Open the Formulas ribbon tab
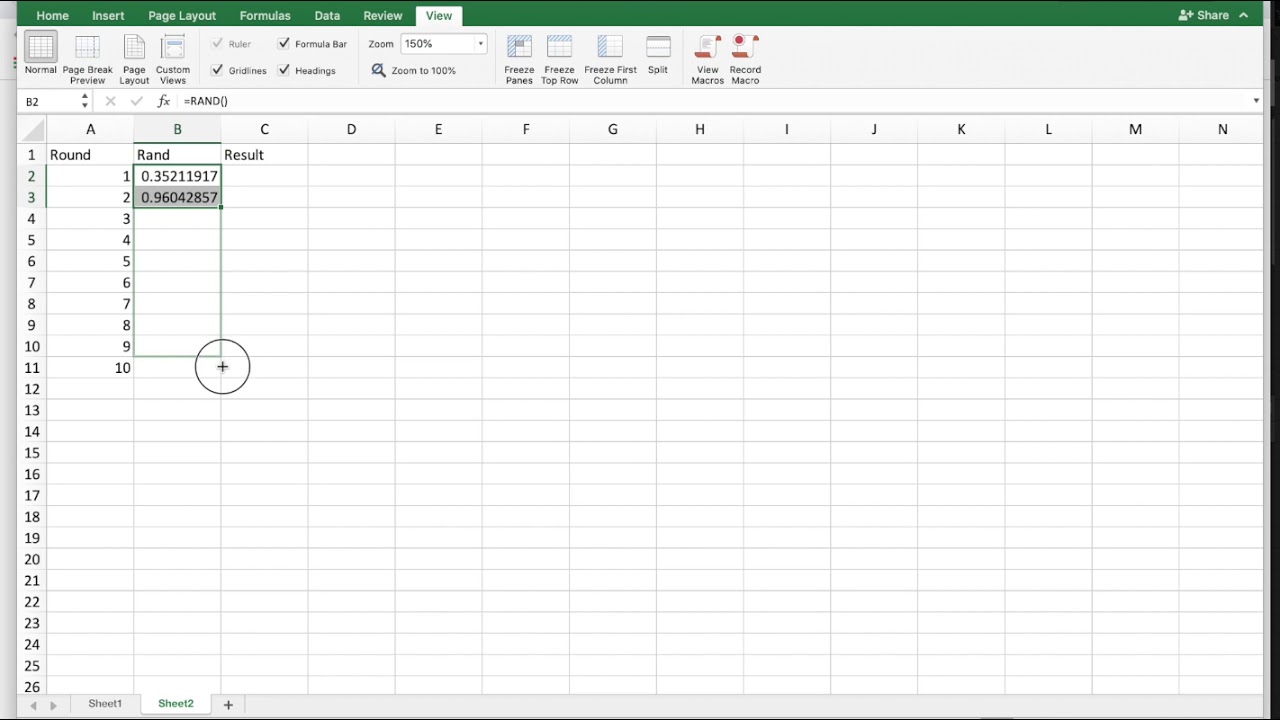1280x720 pixels. tap(265, 16)
